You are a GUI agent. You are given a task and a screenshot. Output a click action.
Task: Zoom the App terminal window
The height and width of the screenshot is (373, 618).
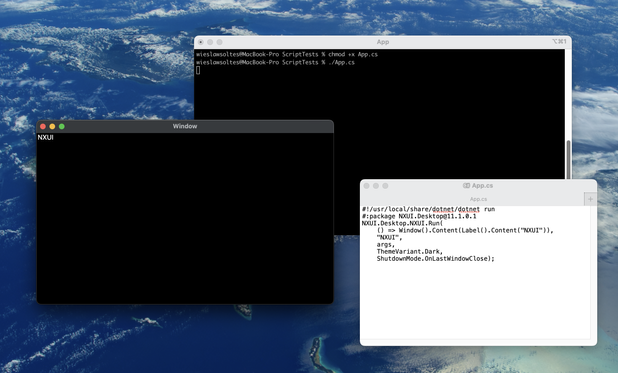click(x=220, y=42)
